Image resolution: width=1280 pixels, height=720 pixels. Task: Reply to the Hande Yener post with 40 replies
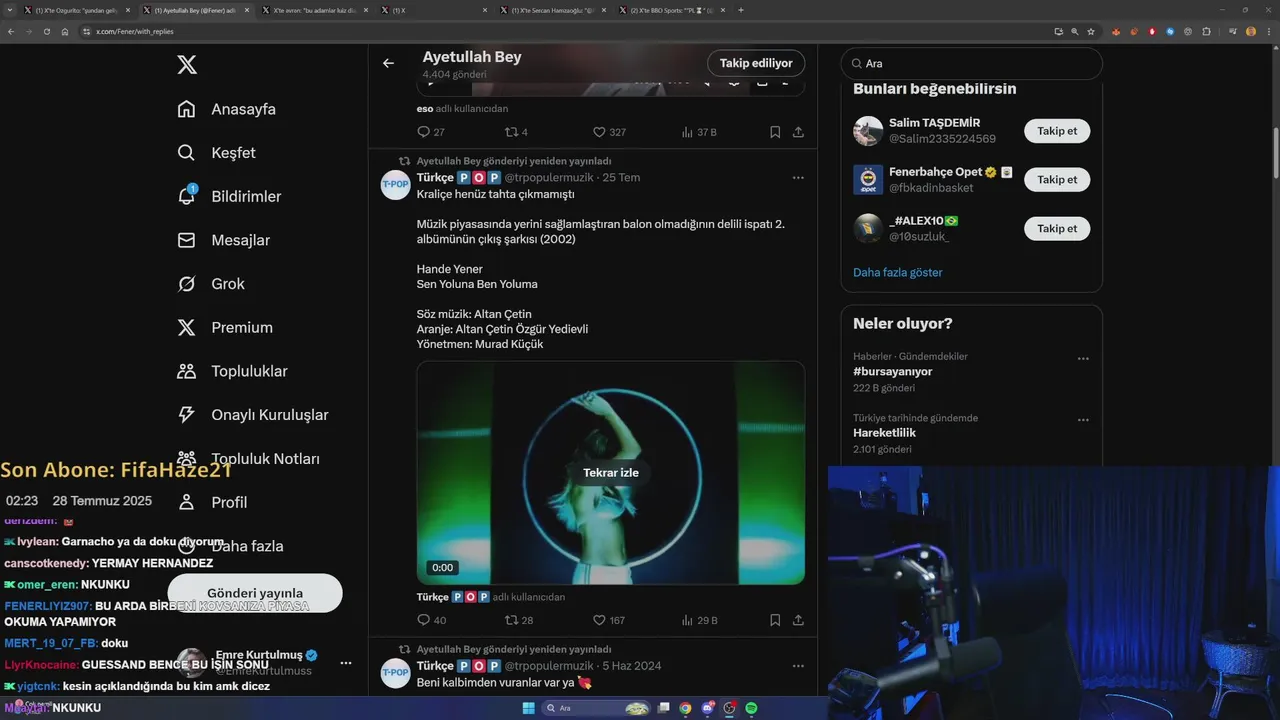tap(432, 620)
